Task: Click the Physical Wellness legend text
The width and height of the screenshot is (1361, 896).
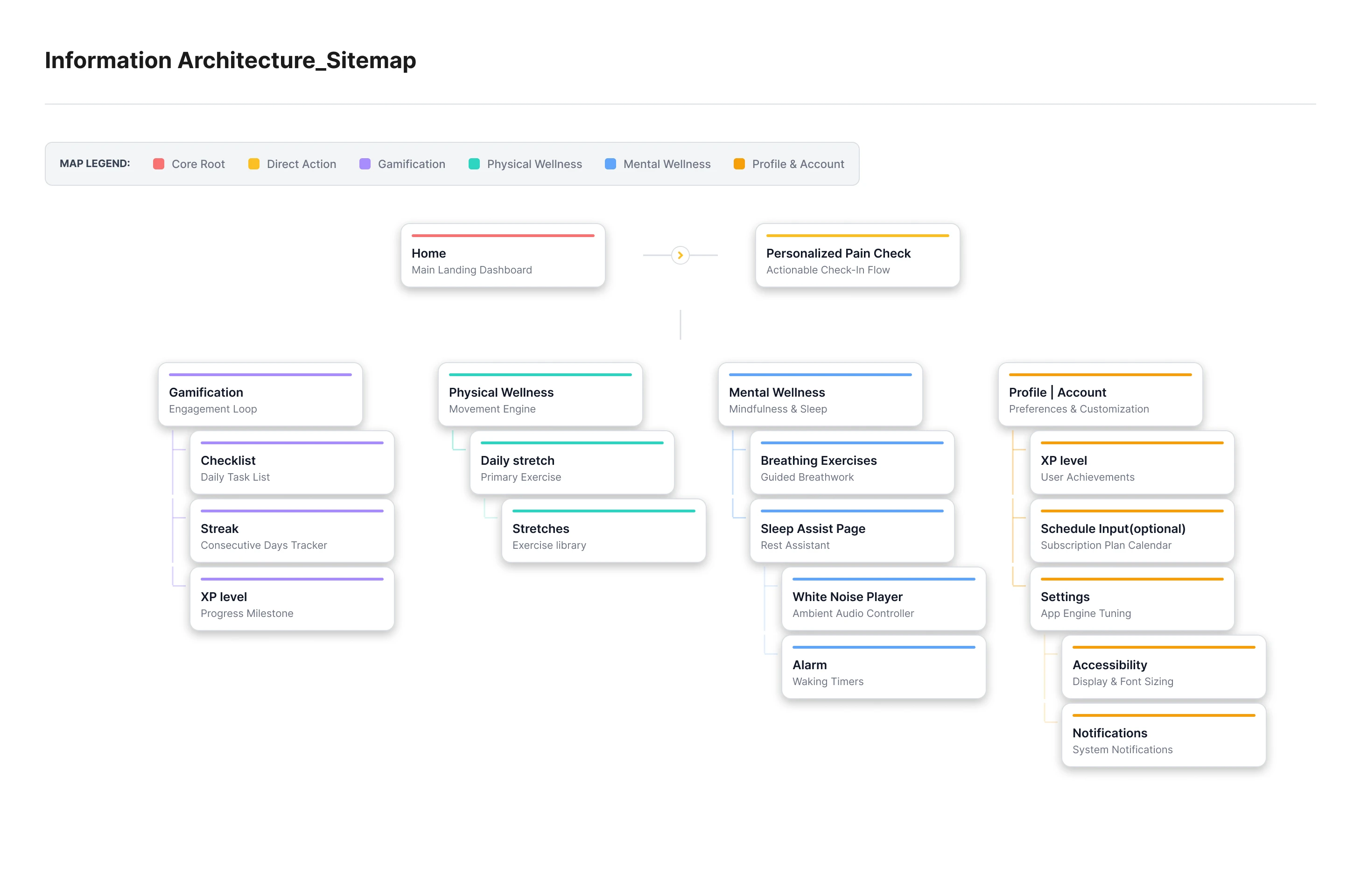Action: (535, 164)
